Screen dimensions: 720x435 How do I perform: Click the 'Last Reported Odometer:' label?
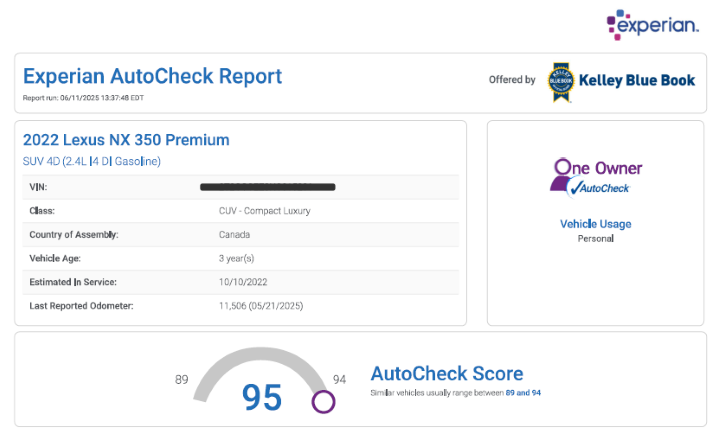pyautogui.click(x=81, y=306)
